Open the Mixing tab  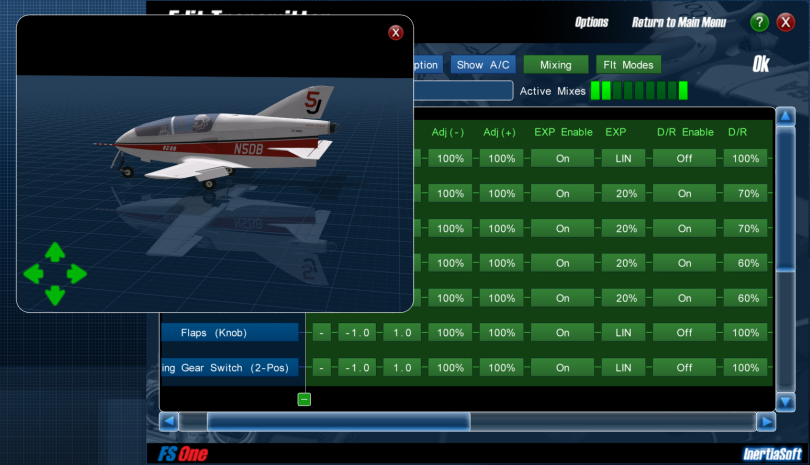click(556, 65)
